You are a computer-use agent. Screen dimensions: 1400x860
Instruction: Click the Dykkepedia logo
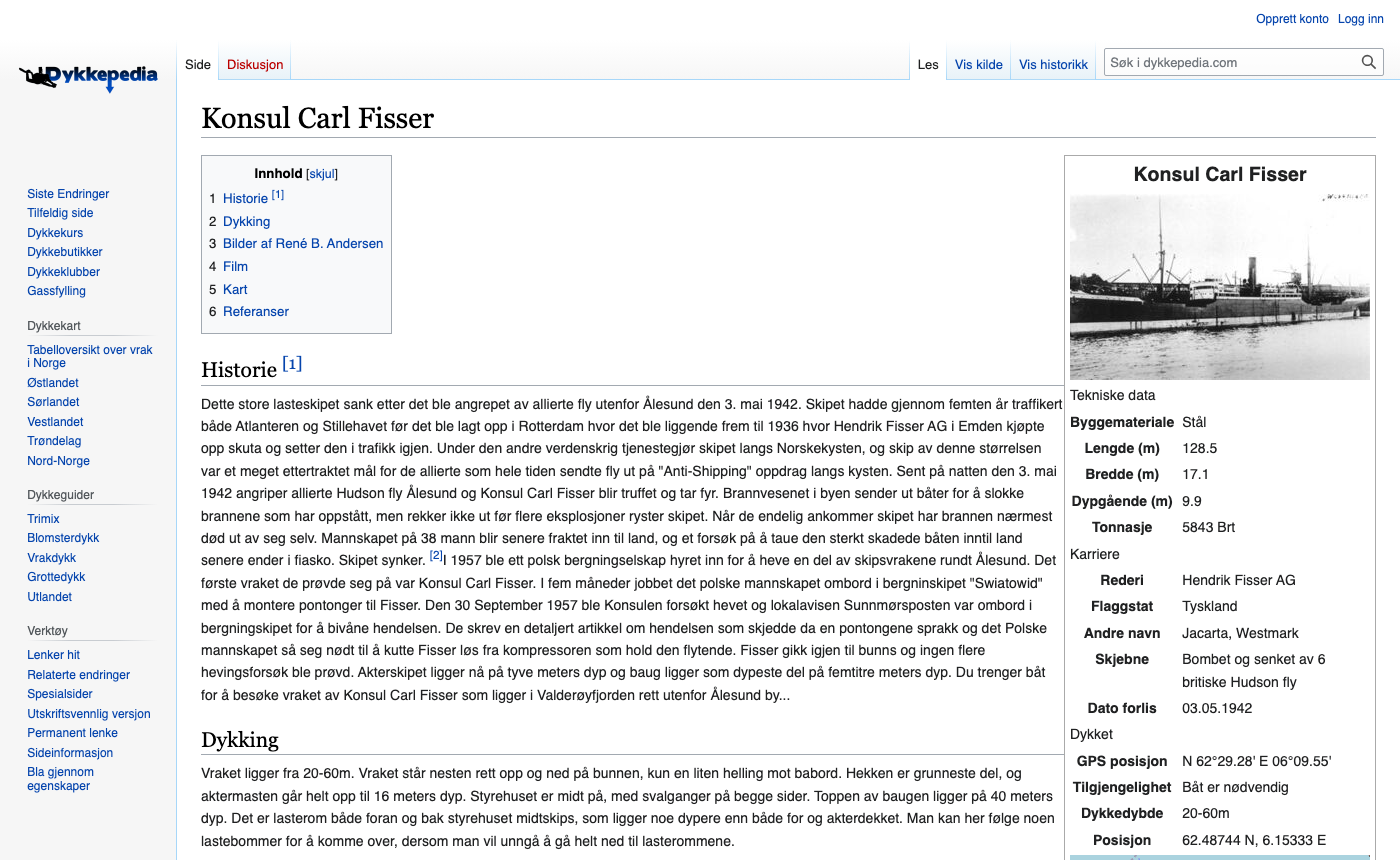coord(88,77)
